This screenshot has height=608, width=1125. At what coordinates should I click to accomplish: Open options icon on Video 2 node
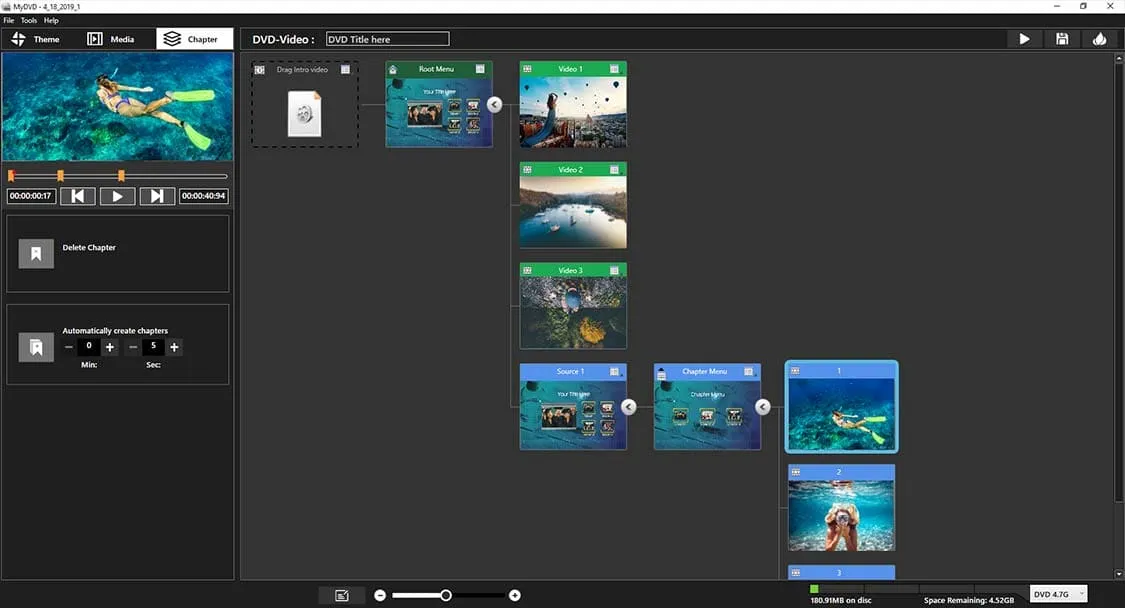[614, 169]
